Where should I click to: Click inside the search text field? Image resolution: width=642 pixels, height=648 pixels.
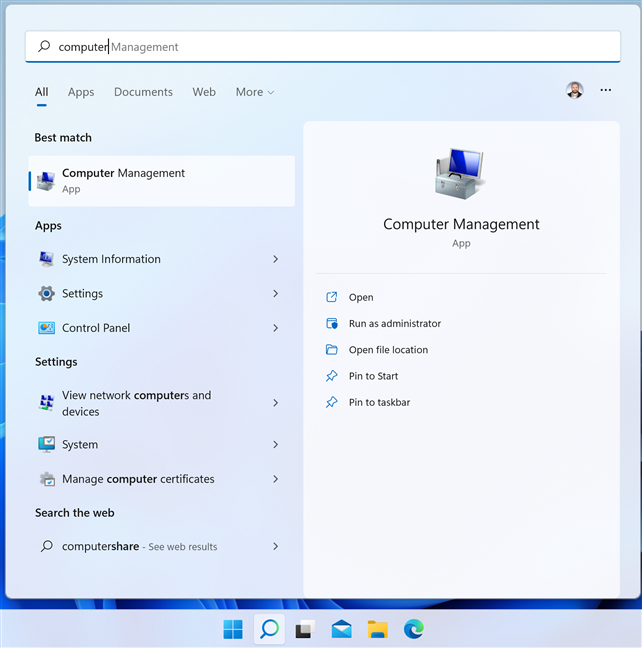pyautogui.click(x=323, y=46)
